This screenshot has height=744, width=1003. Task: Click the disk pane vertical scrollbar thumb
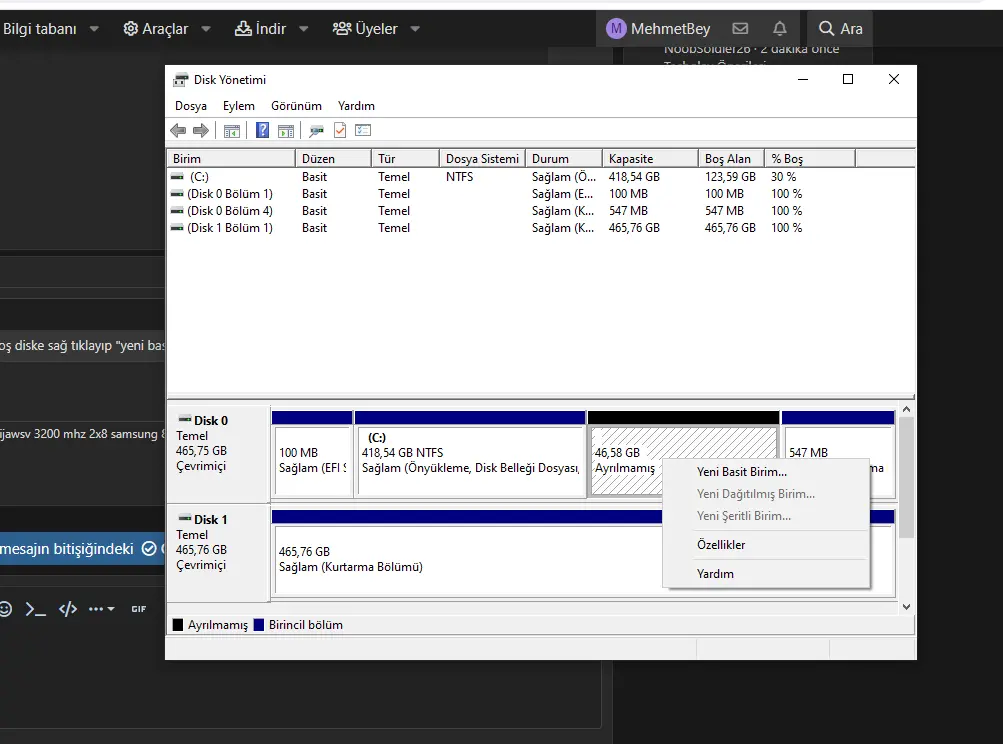[906, 477]
